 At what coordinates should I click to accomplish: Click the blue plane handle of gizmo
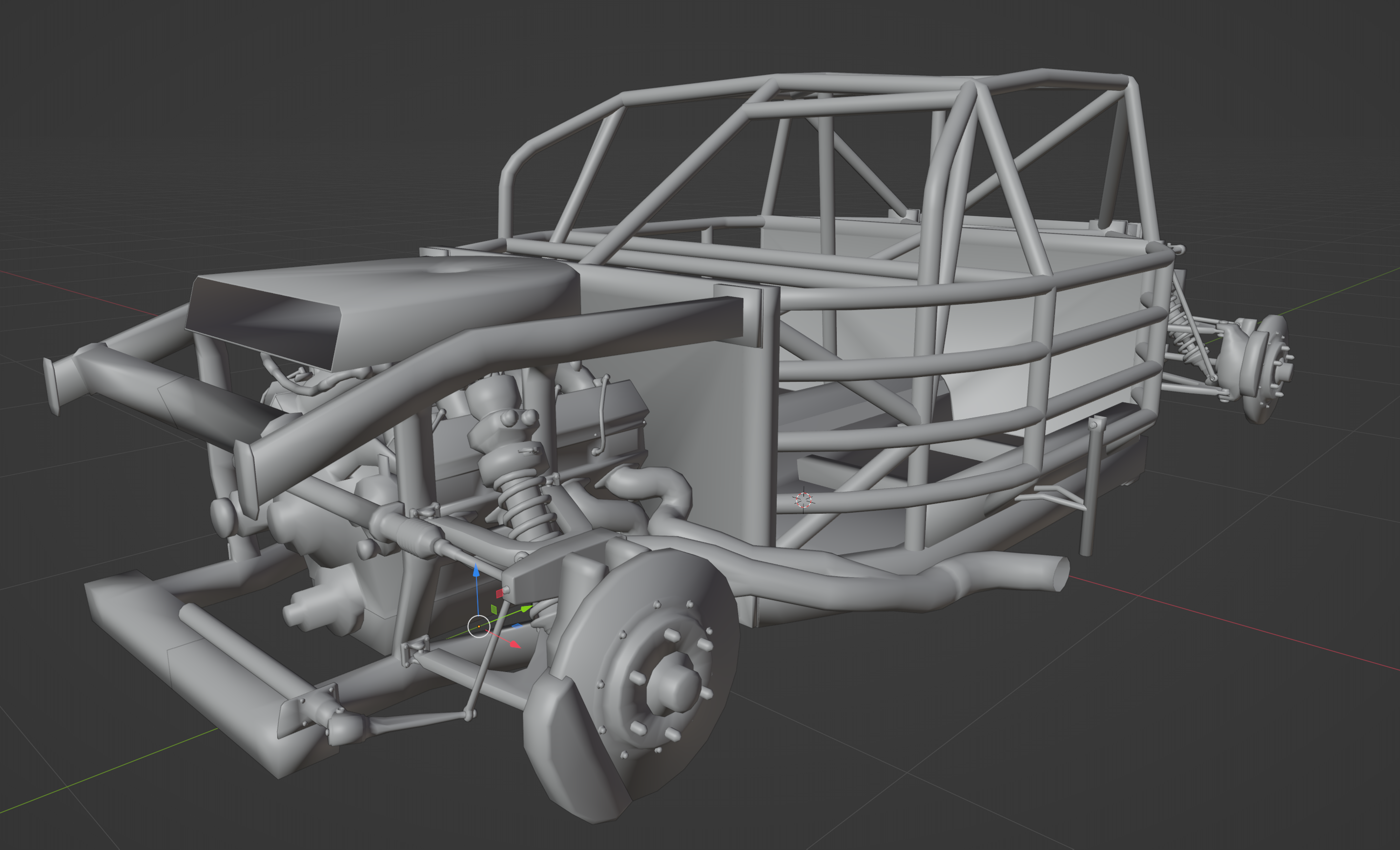point(516,626)
